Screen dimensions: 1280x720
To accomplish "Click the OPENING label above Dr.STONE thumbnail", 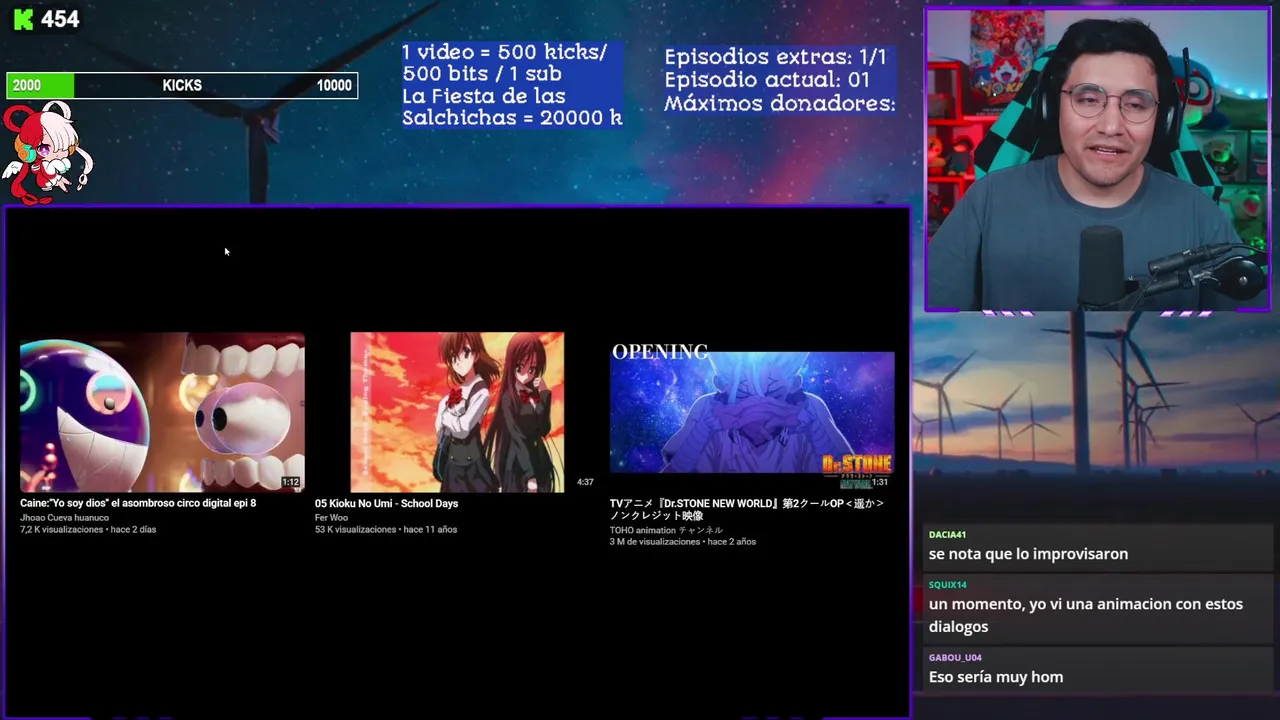I will pos(660,351).
